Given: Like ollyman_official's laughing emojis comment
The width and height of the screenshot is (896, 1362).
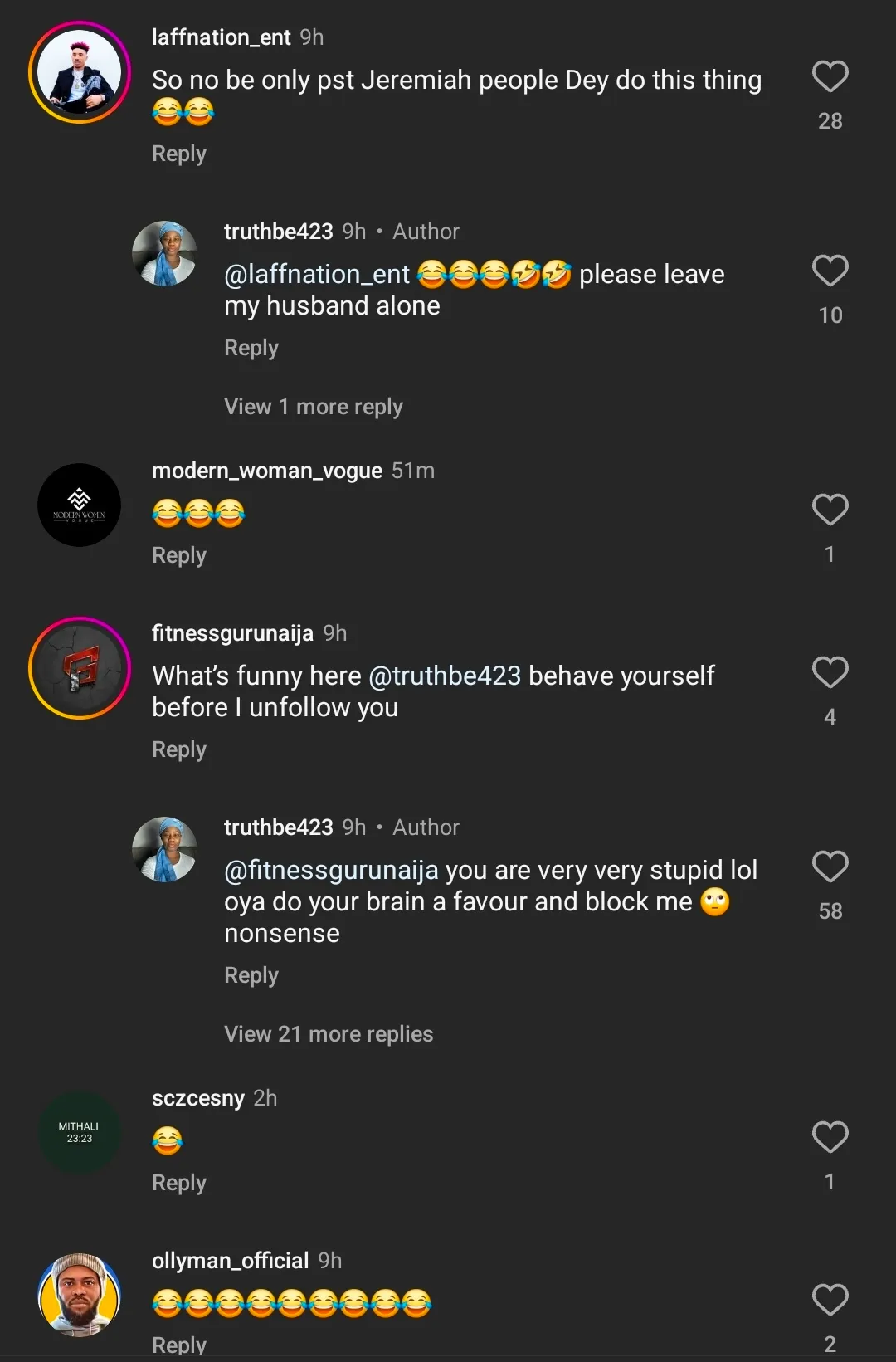Looking at the screenshot, I should (830, 1300).
